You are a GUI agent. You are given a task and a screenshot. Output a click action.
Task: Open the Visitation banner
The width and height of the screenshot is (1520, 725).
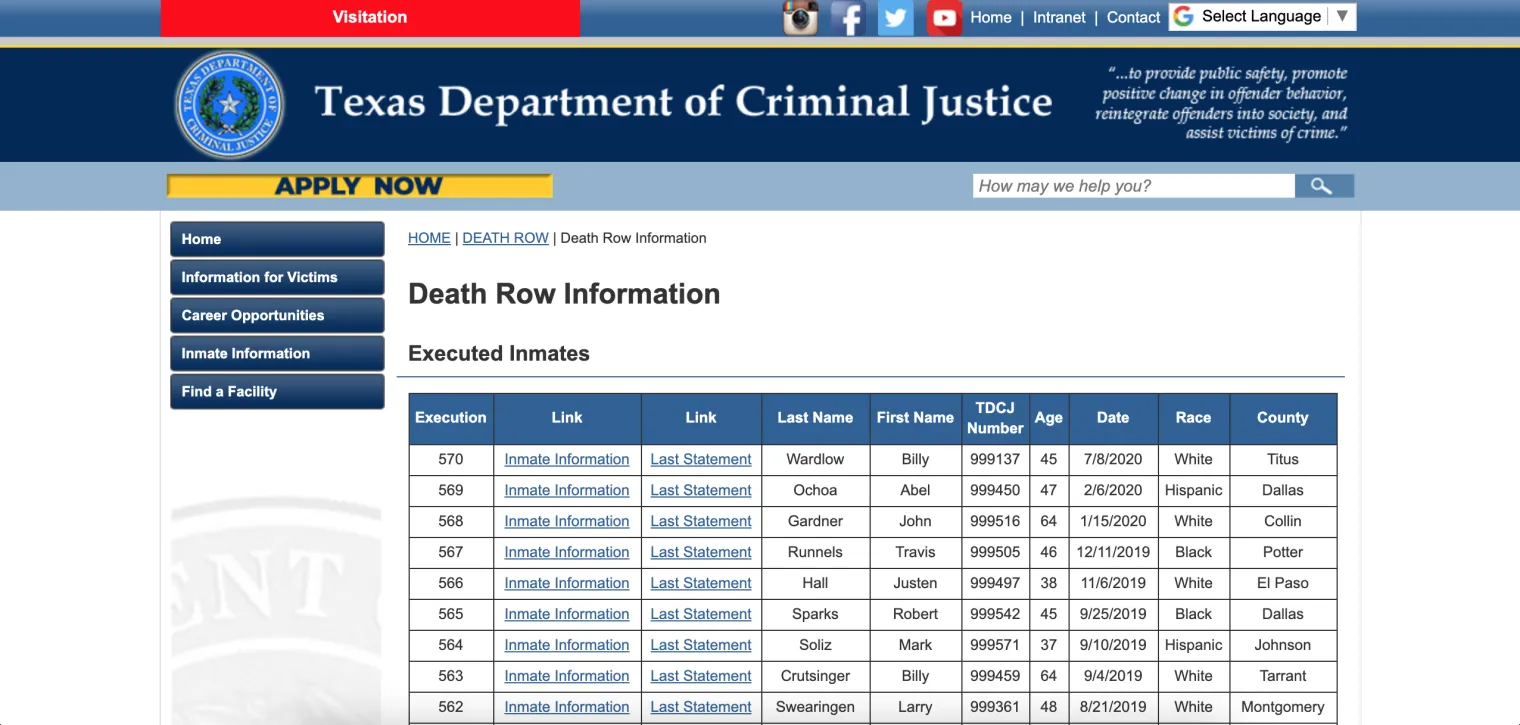[370, 17]
